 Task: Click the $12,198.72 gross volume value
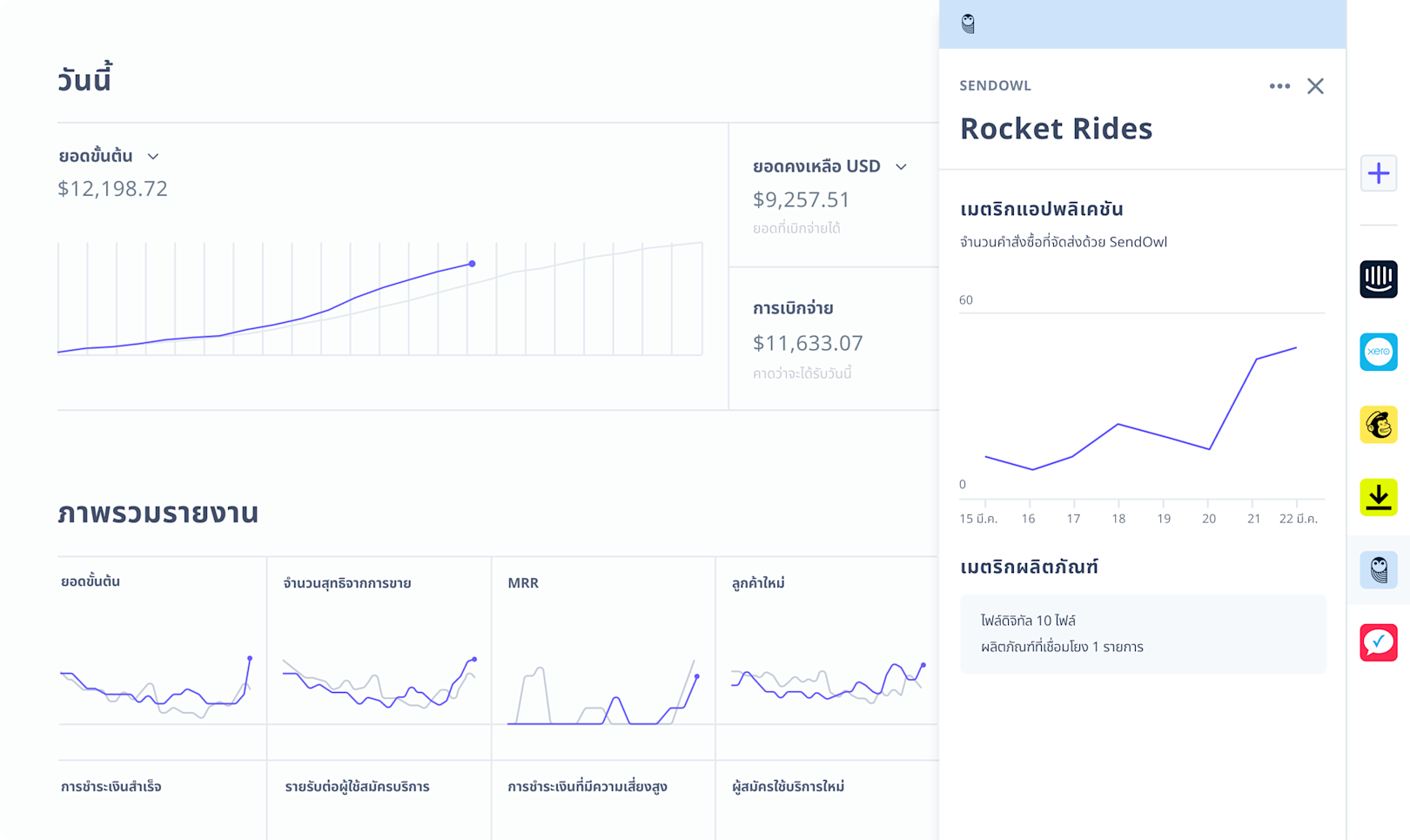coord(112,189)
